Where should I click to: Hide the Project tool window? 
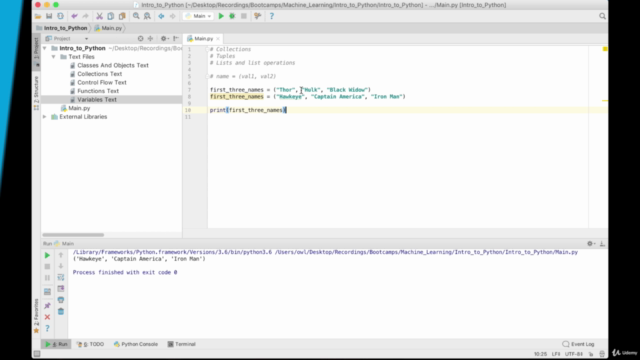click(176, 38)
